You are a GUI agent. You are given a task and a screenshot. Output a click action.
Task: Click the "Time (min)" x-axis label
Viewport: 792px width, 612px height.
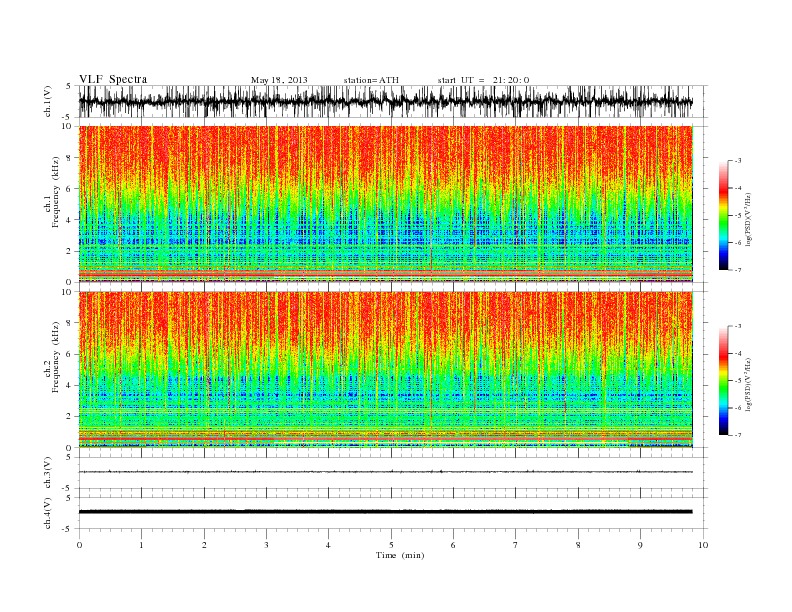click(400, 555)
